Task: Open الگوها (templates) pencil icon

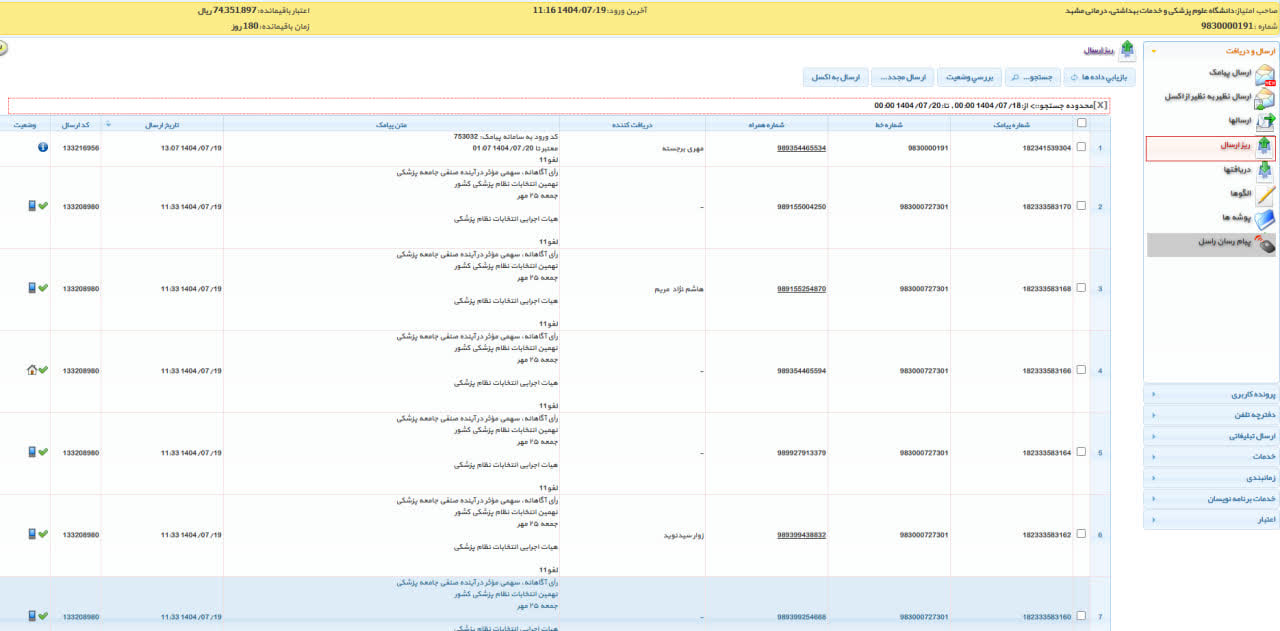Action: 1264,195
